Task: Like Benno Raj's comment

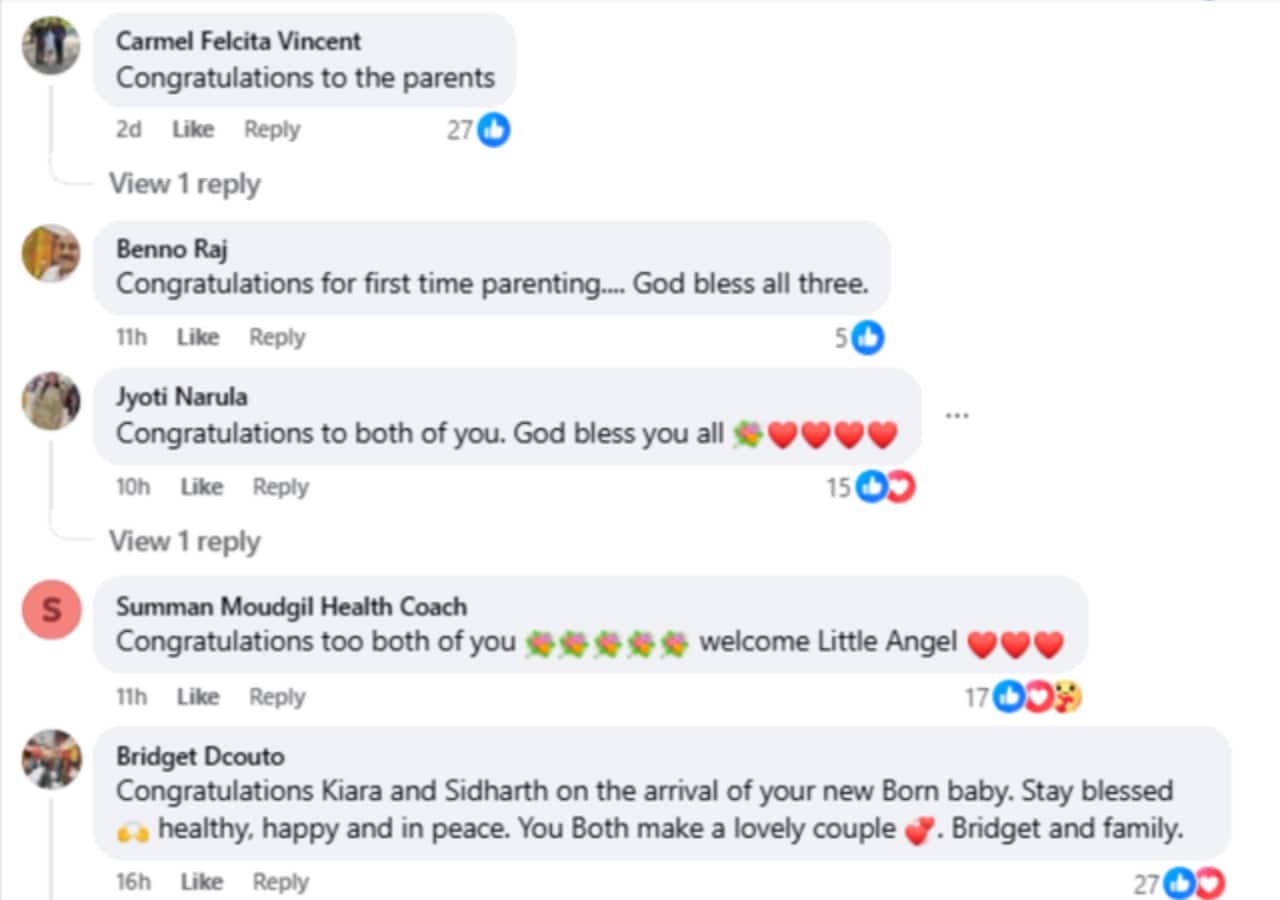Action: pyautogui.click(x=198, y=338)
